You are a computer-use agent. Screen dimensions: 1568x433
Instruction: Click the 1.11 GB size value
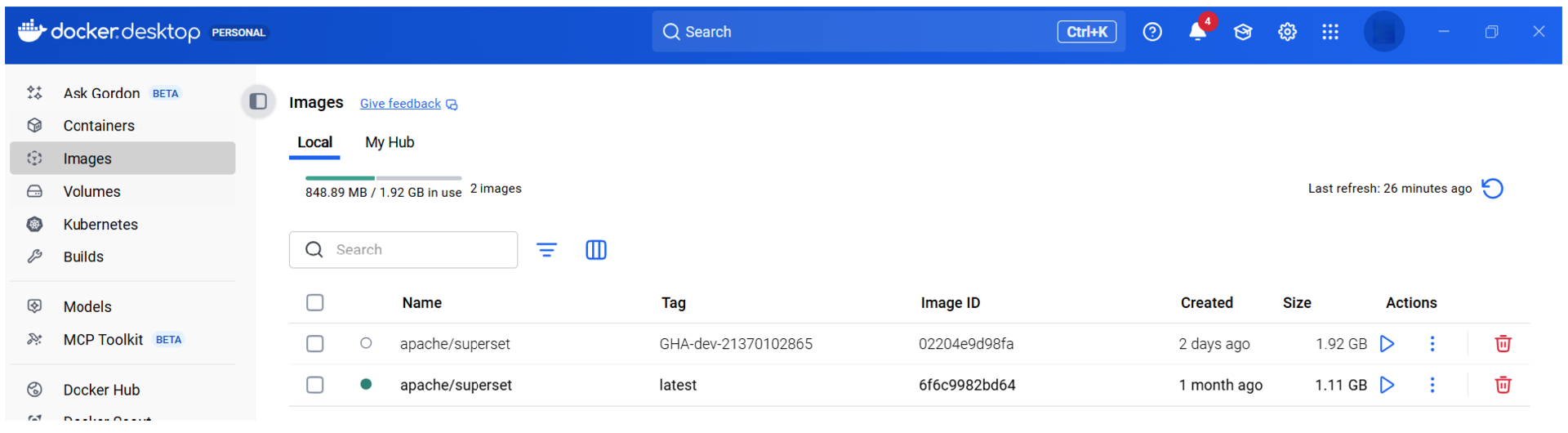[x=1341, y=385]
